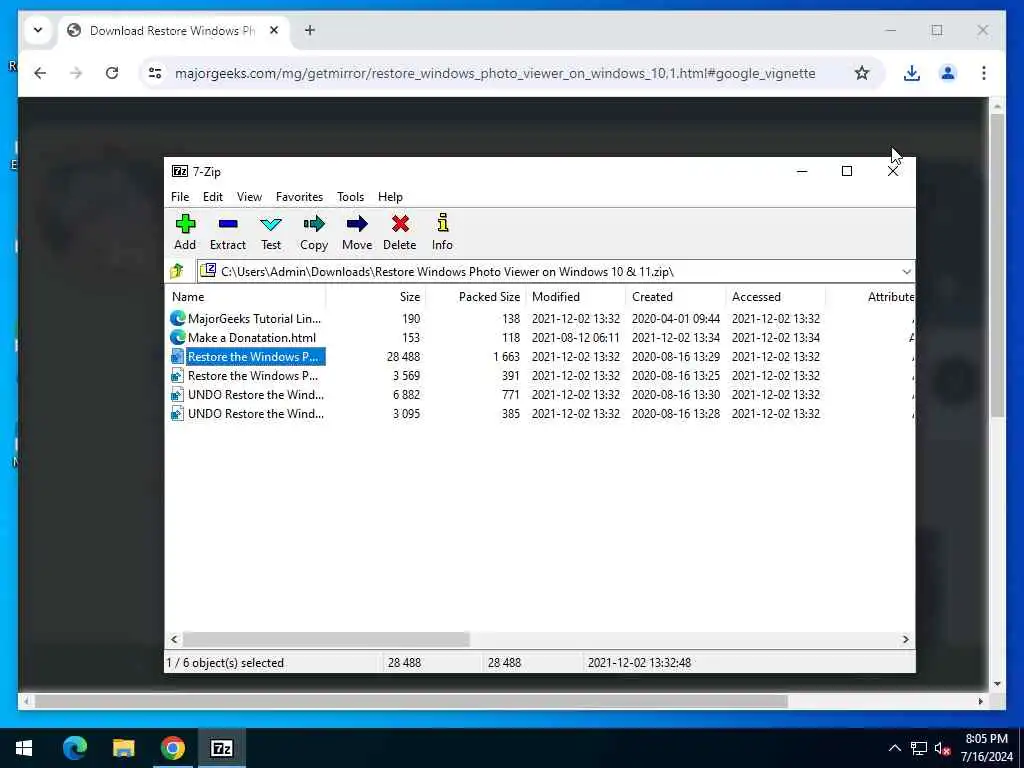Click the registry file icon on the 6 882 row
The width and height of the screenshot is (1024, 768).
177,394
